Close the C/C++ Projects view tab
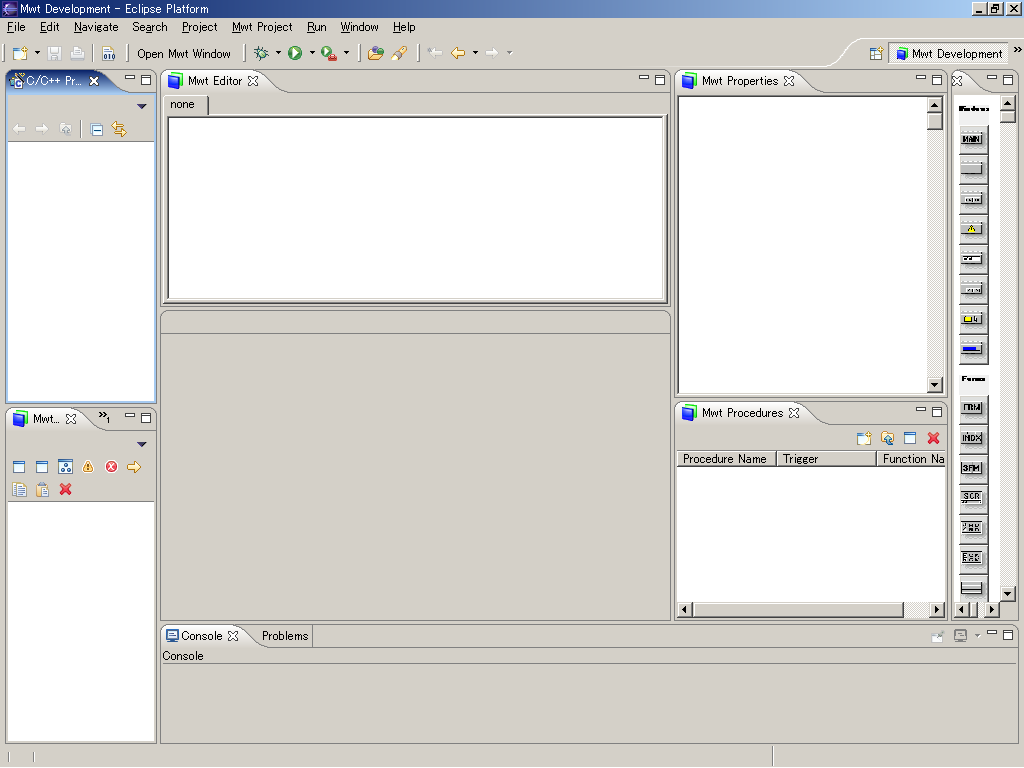Image resolution: width=1024 pixels, height=768 pixels. point(94,81)
